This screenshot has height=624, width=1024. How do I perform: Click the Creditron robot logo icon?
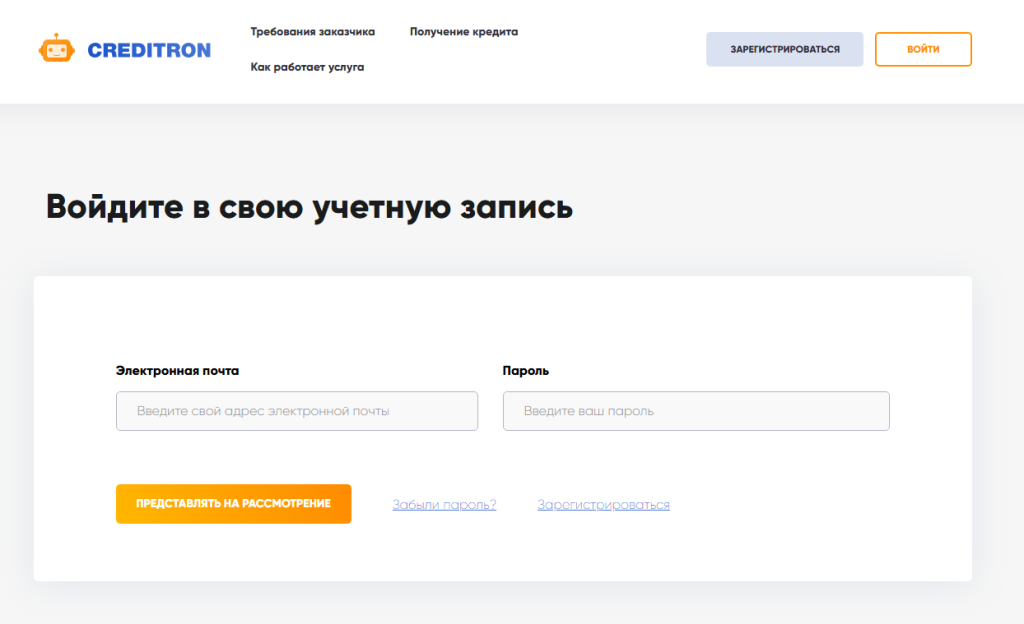(57, 48)
